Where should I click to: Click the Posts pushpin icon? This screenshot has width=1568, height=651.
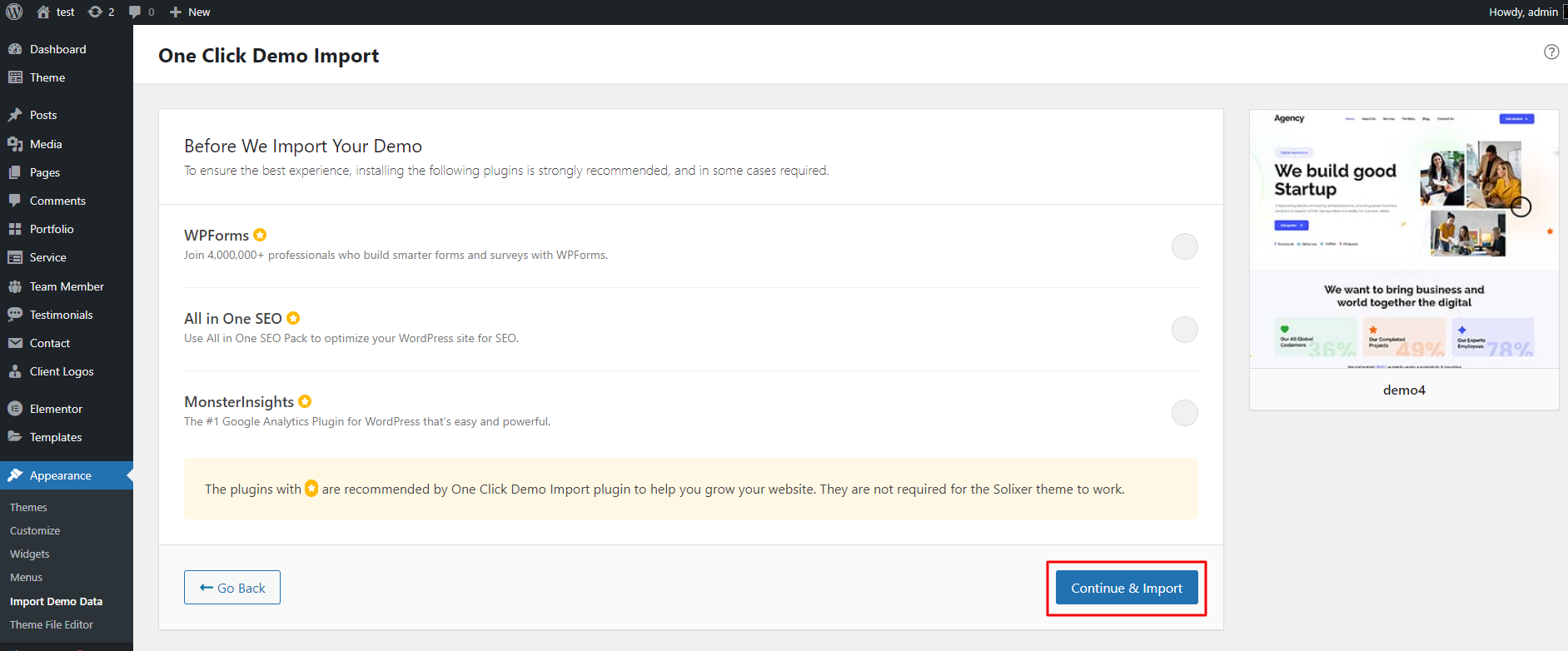(x=15, y=115)
